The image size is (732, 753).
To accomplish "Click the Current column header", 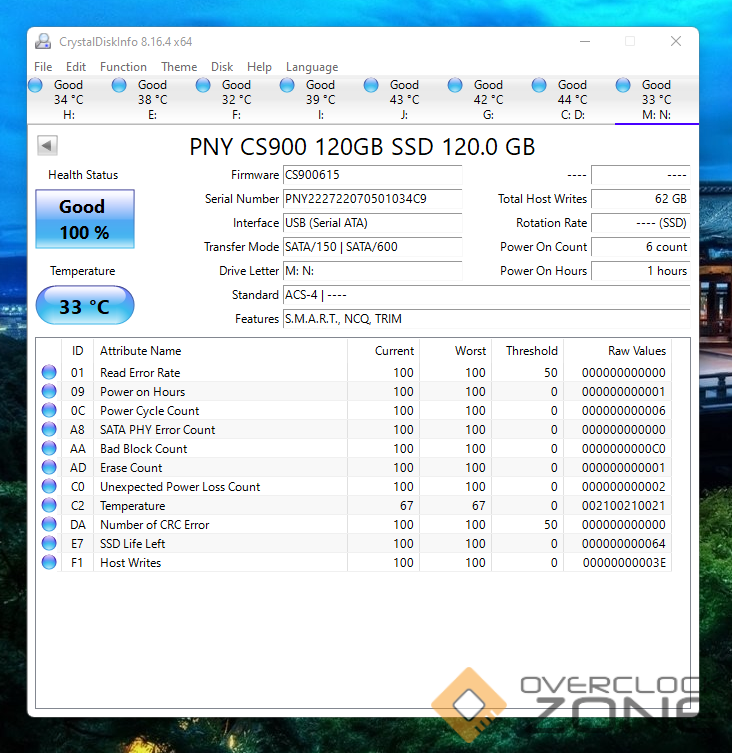I will click(x=383, y=351).
